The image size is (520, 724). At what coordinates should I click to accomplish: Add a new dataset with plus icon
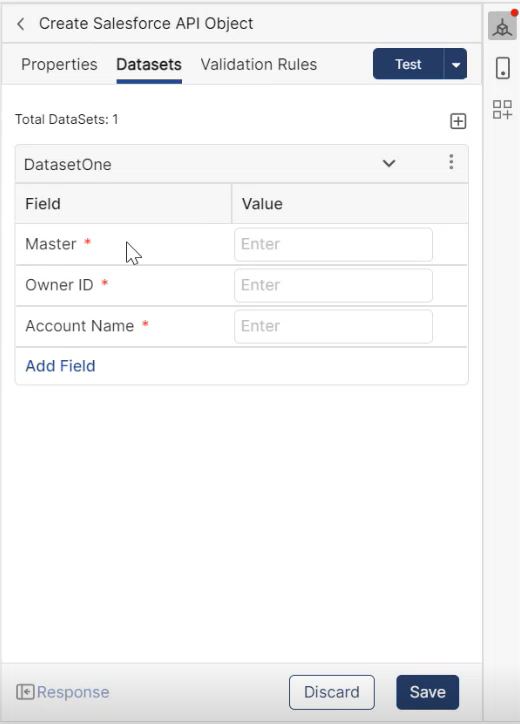[458, 121]
